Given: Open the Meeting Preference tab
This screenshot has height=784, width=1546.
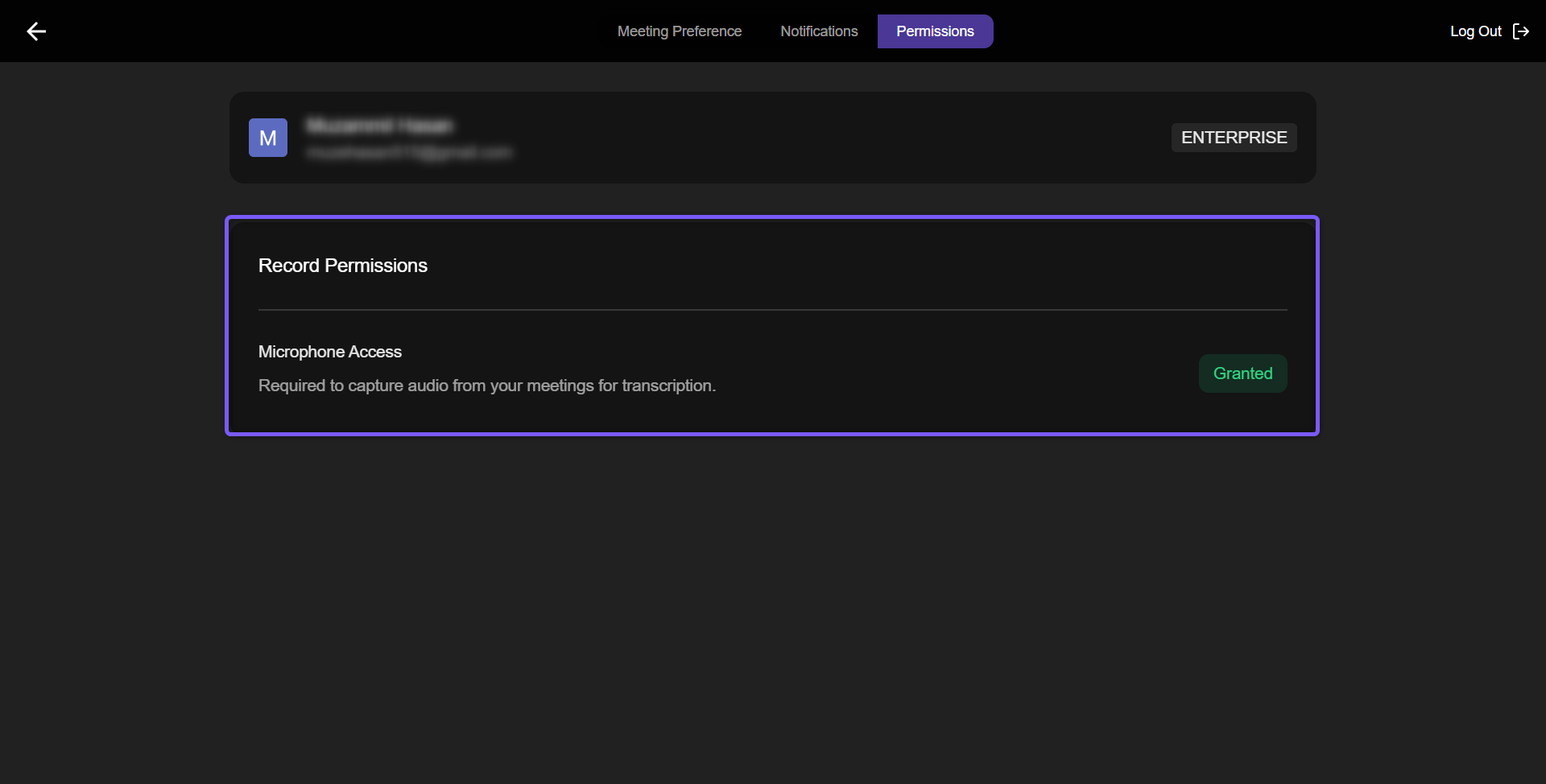Looking at the screenshot, I should pyautogui.click(x=680, y=31).
